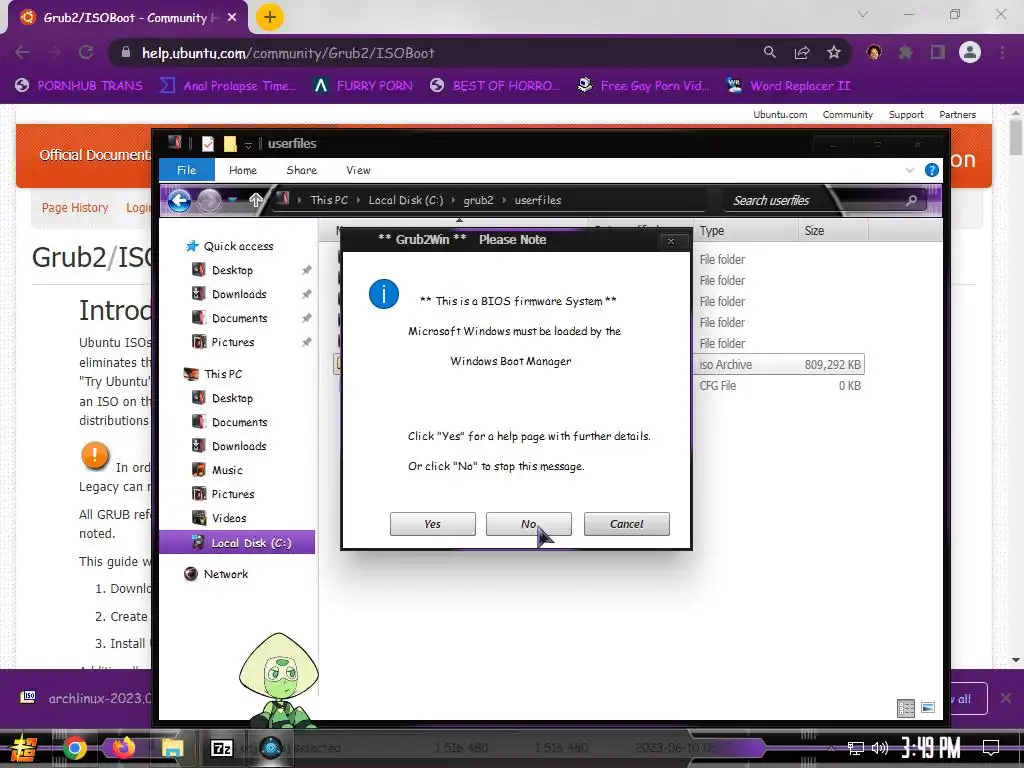Click the Chrome zoom magnifier icon
The height and width of the screenshot is (768, 1024).
point(770,52)
